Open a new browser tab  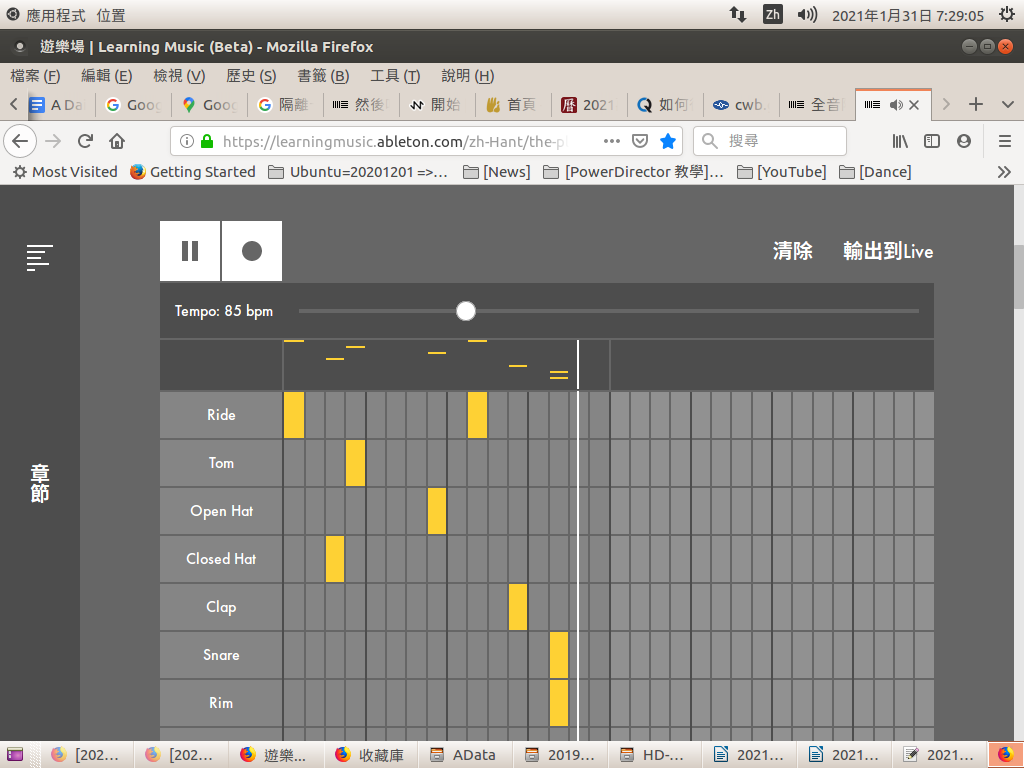click(976, 104)
